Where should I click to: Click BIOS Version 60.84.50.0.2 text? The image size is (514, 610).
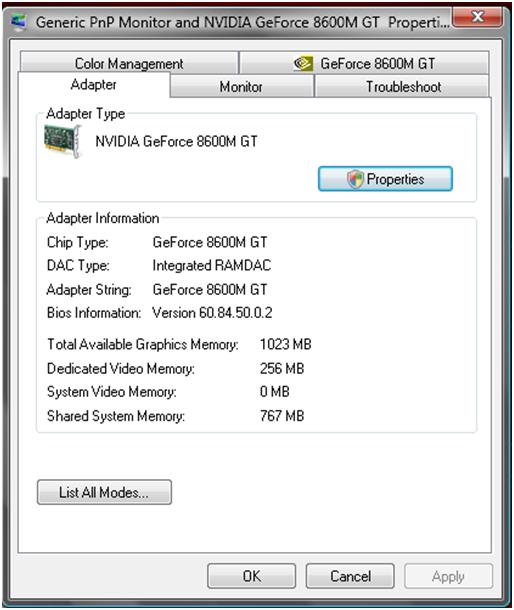[x=212, y=313]
